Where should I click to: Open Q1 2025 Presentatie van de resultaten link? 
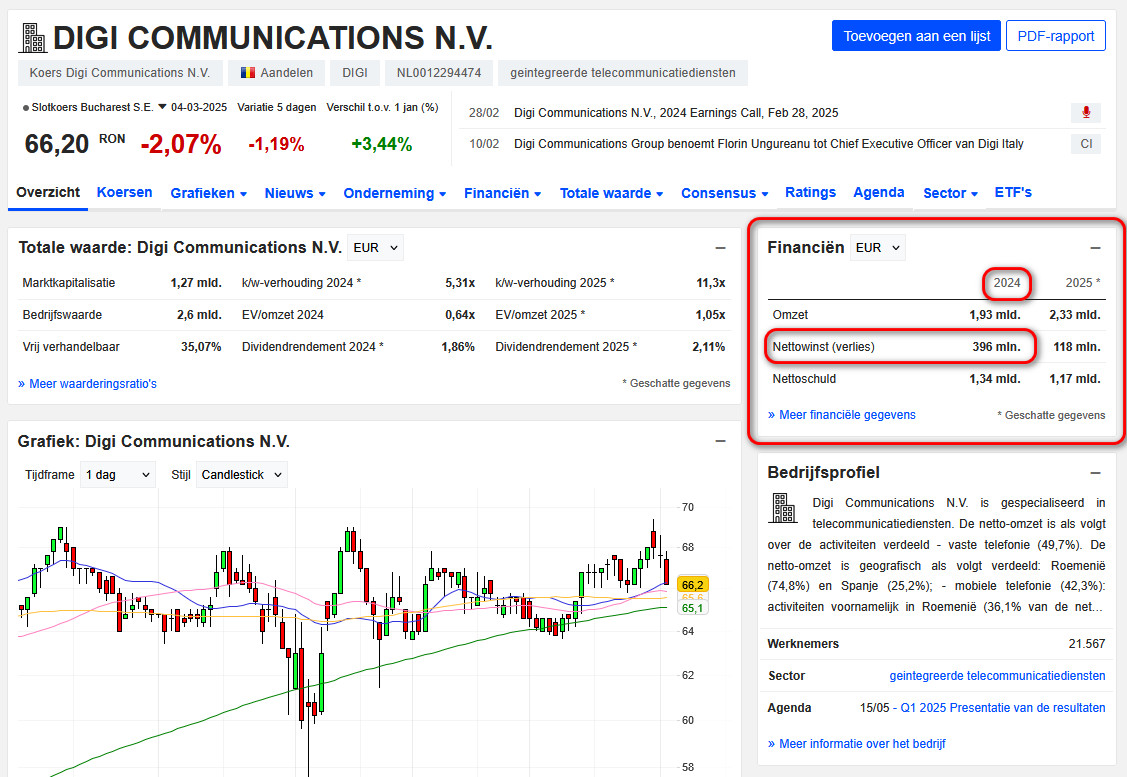(x=1003, y=708)
